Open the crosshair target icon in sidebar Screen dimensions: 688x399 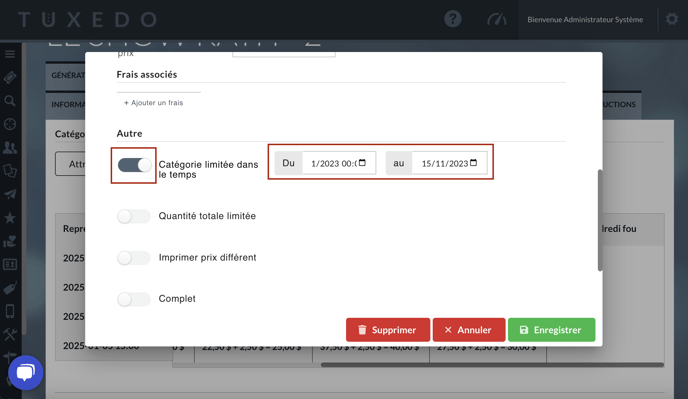10,124
